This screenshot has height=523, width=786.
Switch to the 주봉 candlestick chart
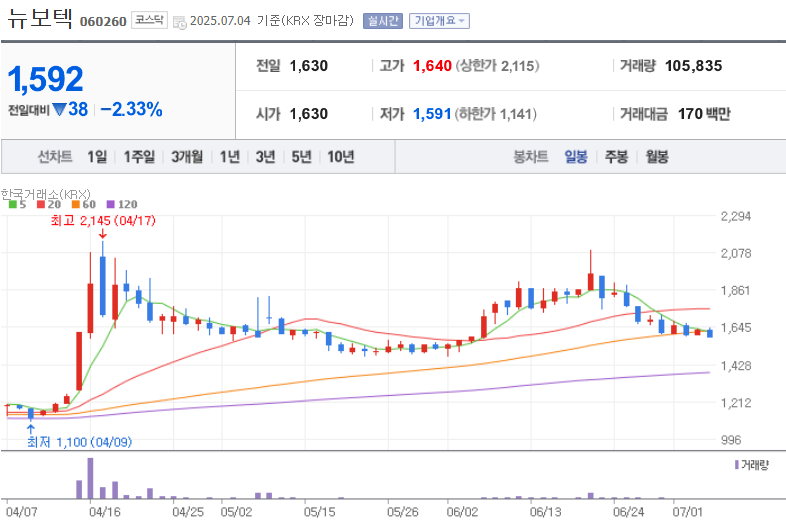(616, 157)
